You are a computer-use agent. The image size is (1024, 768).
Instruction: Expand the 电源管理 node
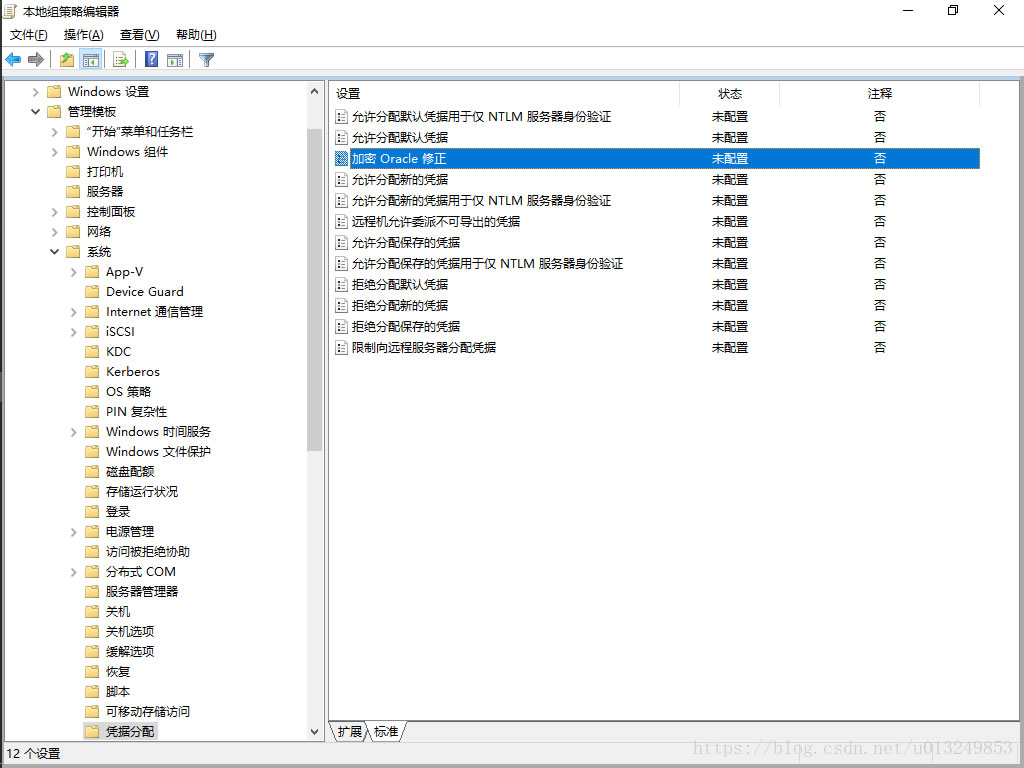point(74,532)
